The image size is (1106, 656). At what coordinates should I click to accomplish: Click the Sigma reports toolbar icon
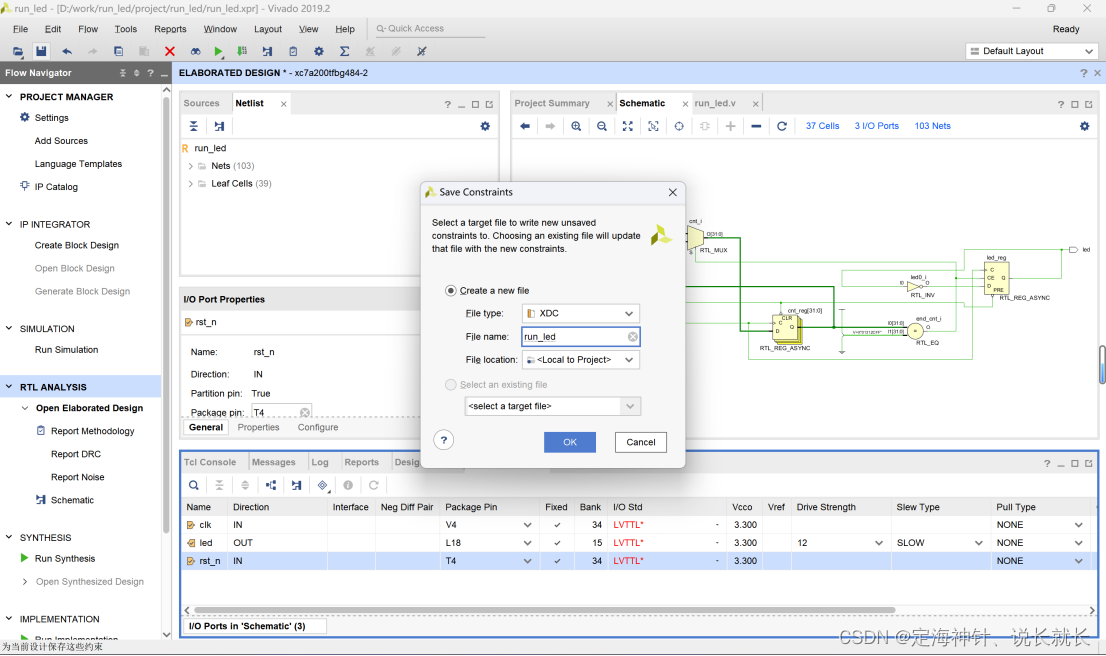coord(344,51)
